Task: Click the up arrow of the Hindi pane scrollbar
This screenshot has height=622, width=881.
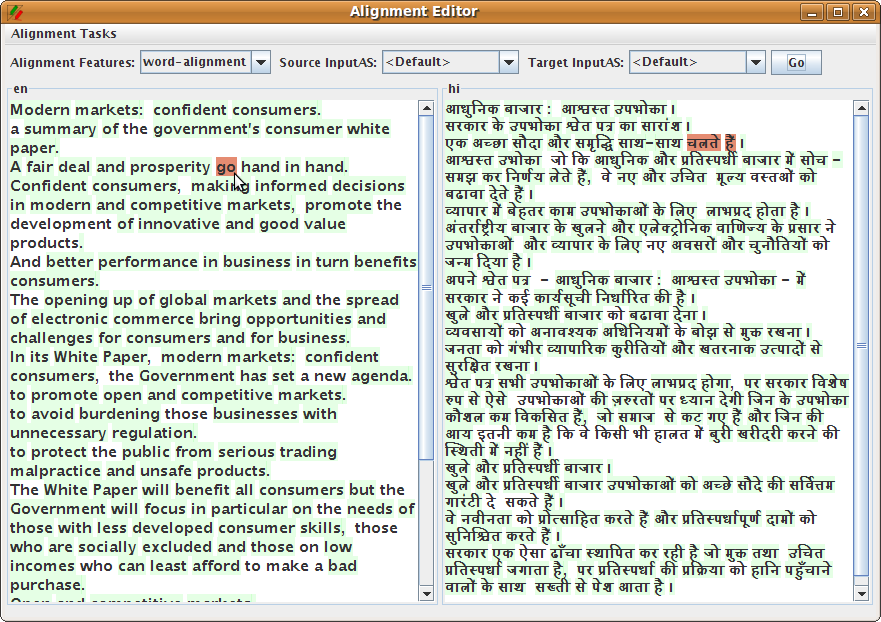Action: (861, 105)
